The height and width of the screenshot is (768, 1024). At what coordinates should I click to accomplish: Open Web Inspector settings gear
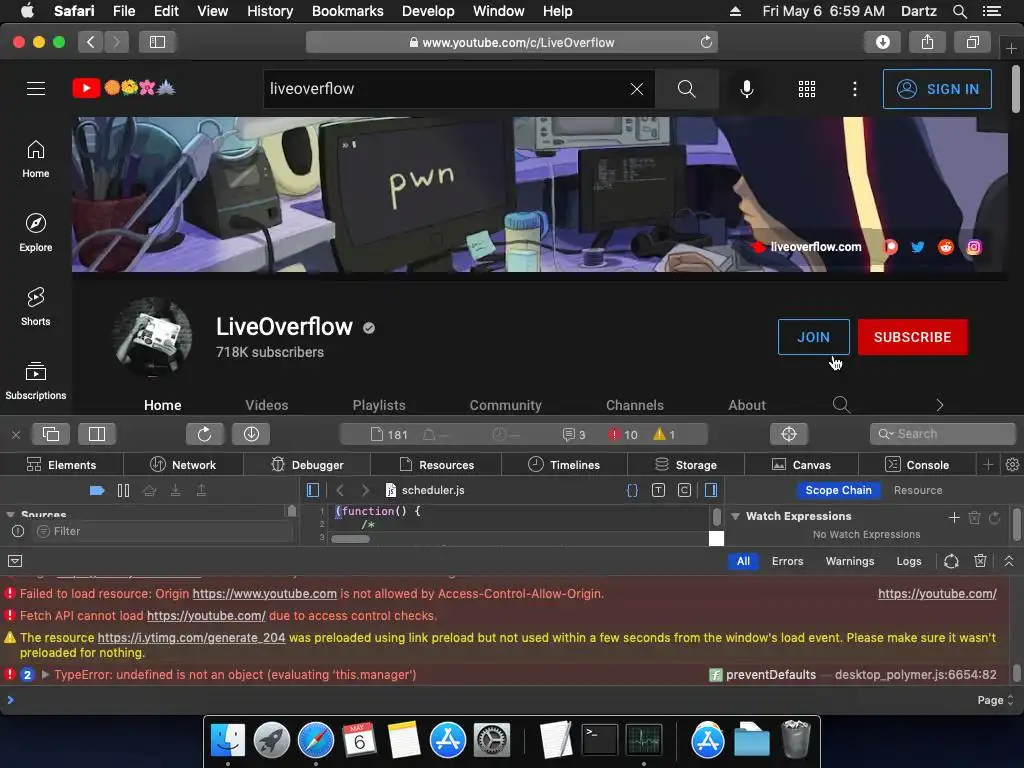coord(1012,464)
